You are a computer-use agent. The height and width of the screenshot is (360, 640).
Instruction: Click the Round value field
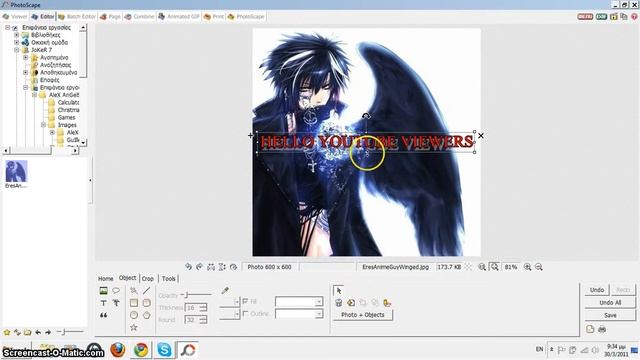click(192, 320)
